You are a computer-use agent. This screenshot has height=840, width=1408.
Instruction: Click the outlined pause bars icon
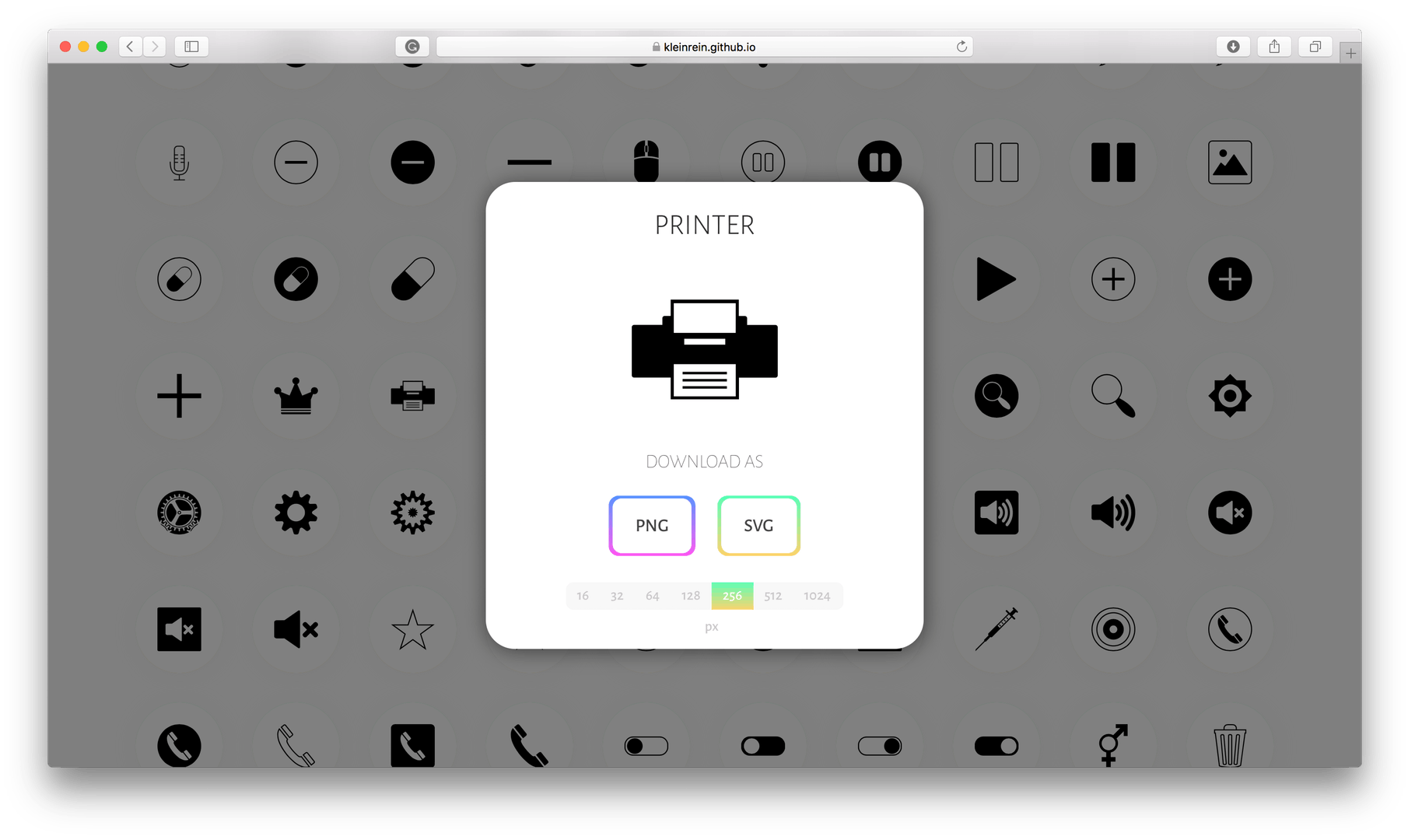(996, 163)
